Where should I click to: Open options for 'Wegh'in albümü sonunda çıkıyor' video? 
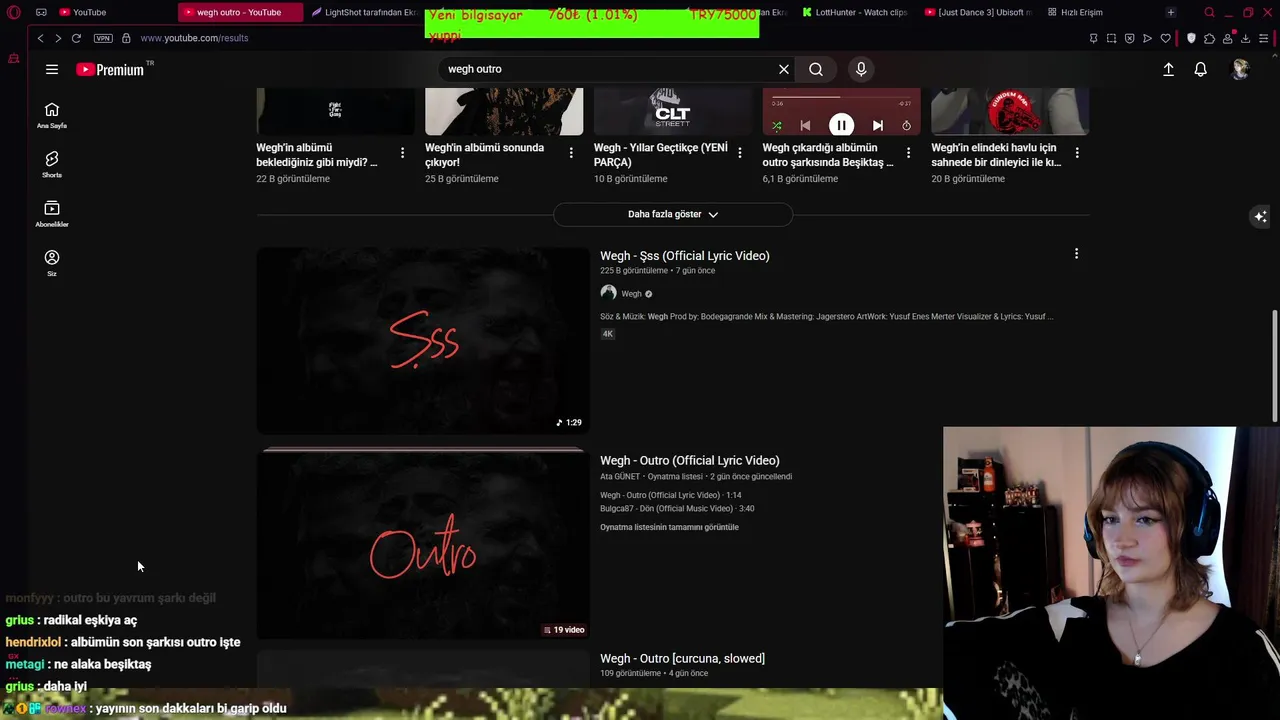coord(571,153)
